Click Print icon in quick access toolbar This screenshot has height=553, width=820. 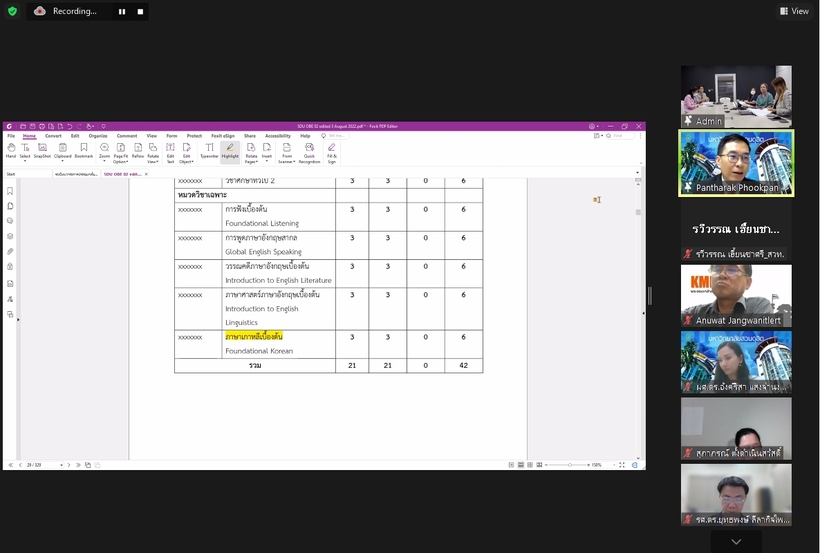(x=42, y=126)
